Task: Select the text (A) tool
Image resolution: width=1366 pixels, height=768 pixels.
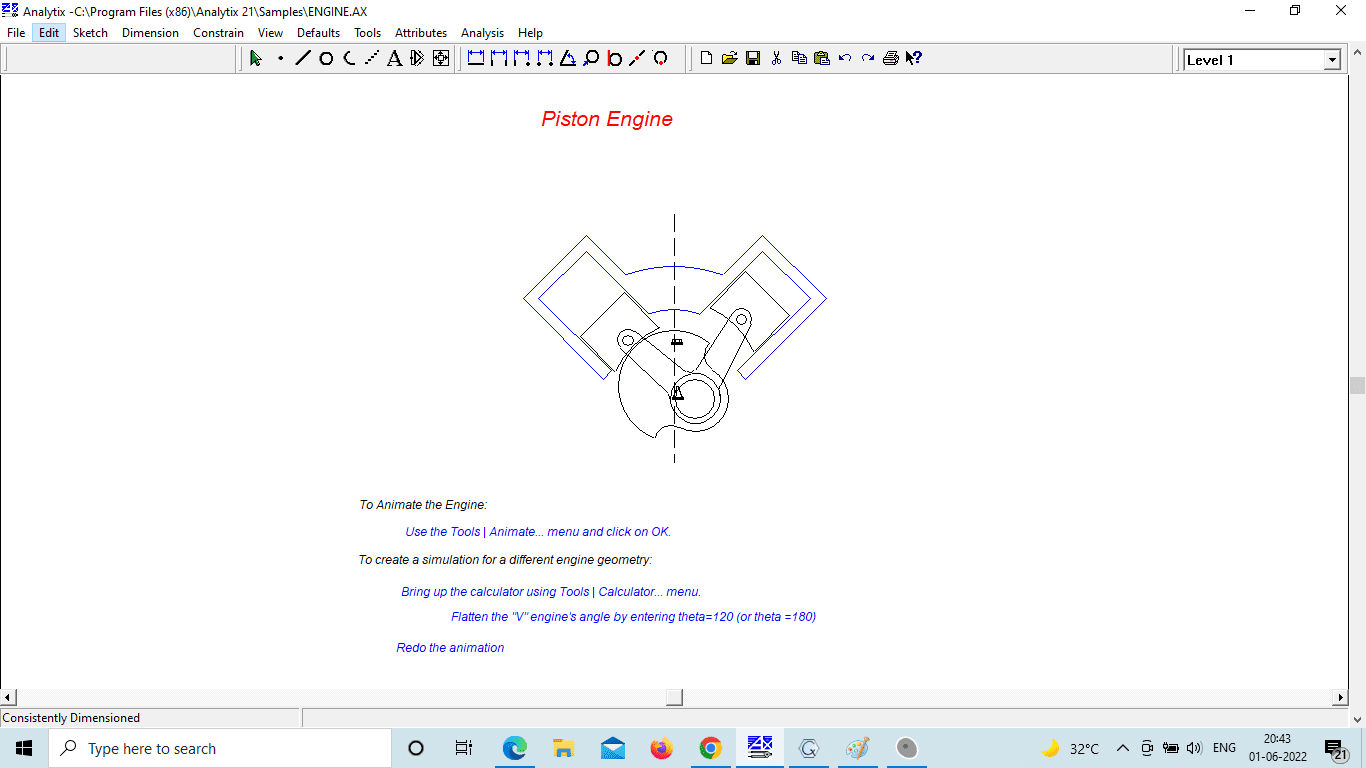Action: 395,59
